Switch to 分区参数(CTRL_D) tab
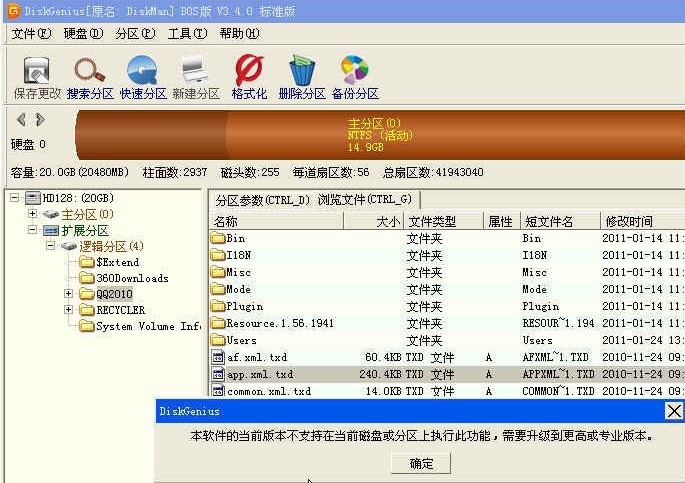685x483 pixels. (263, 200)
